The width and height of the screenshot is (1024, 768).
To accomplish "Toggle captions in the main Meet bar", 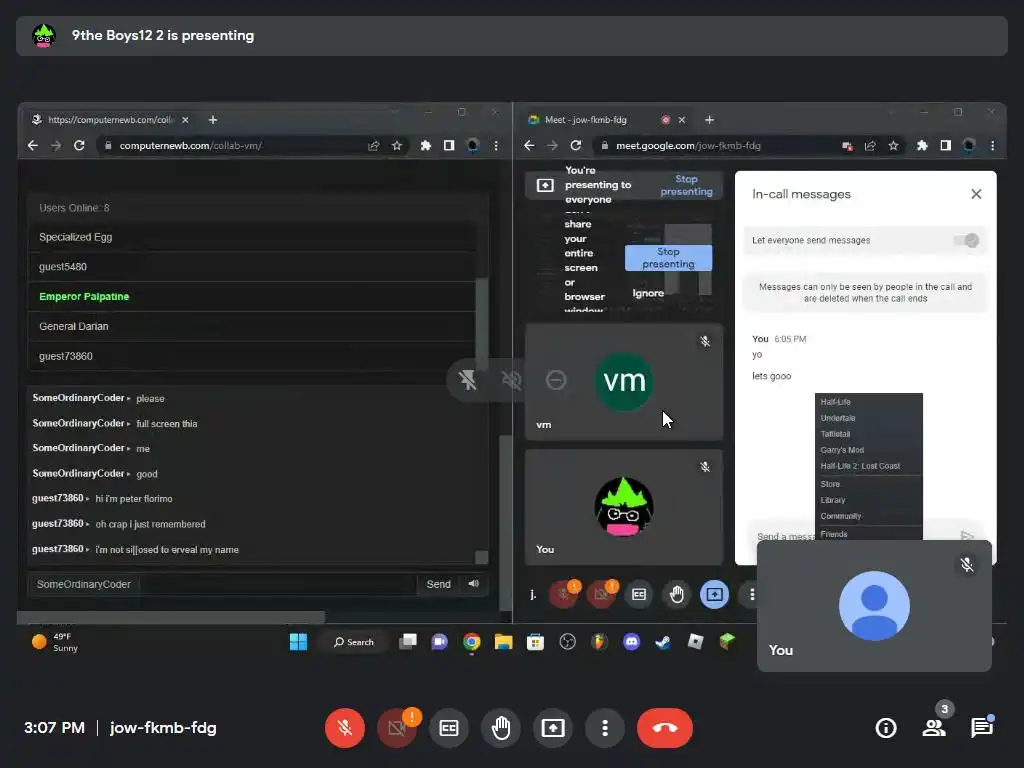I will coord(449,728).
